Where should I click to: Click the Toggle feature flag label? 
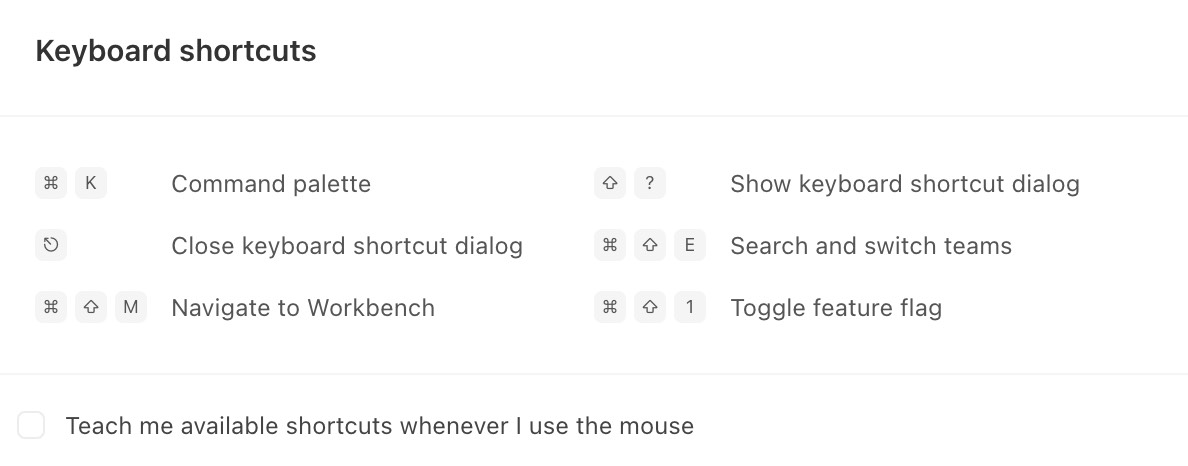[836, 308]
